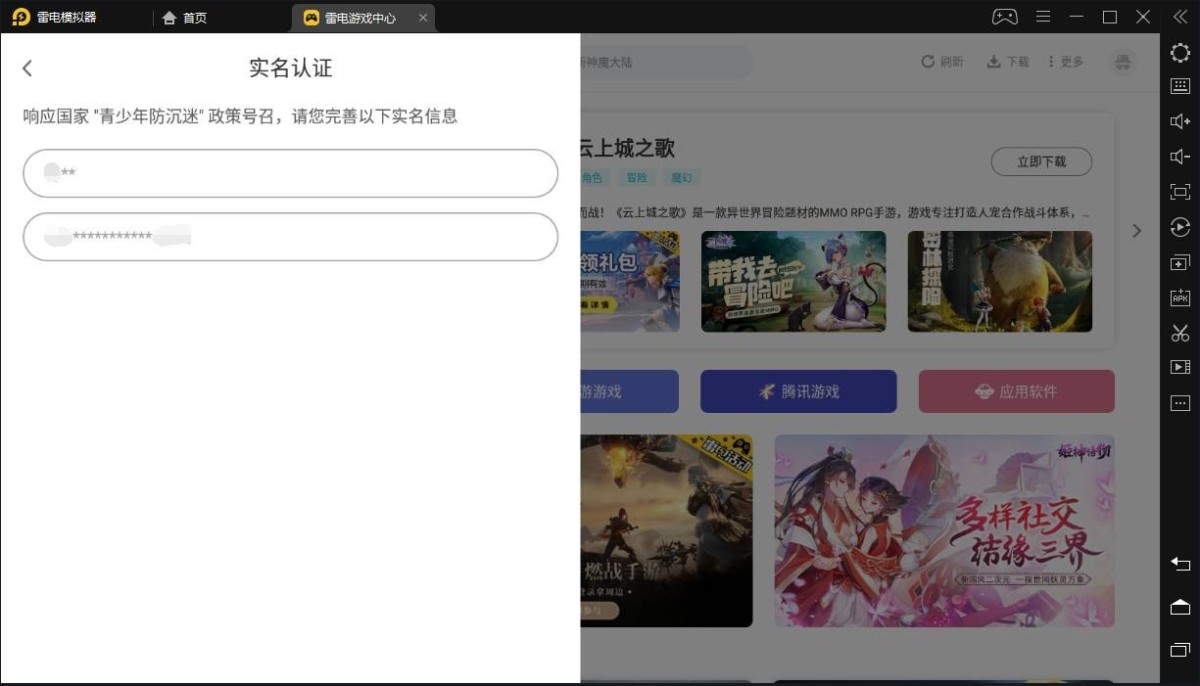Click the 立即下载 button
The width and height of the screenshot is (1200, 686).
tap(1041, 161)
